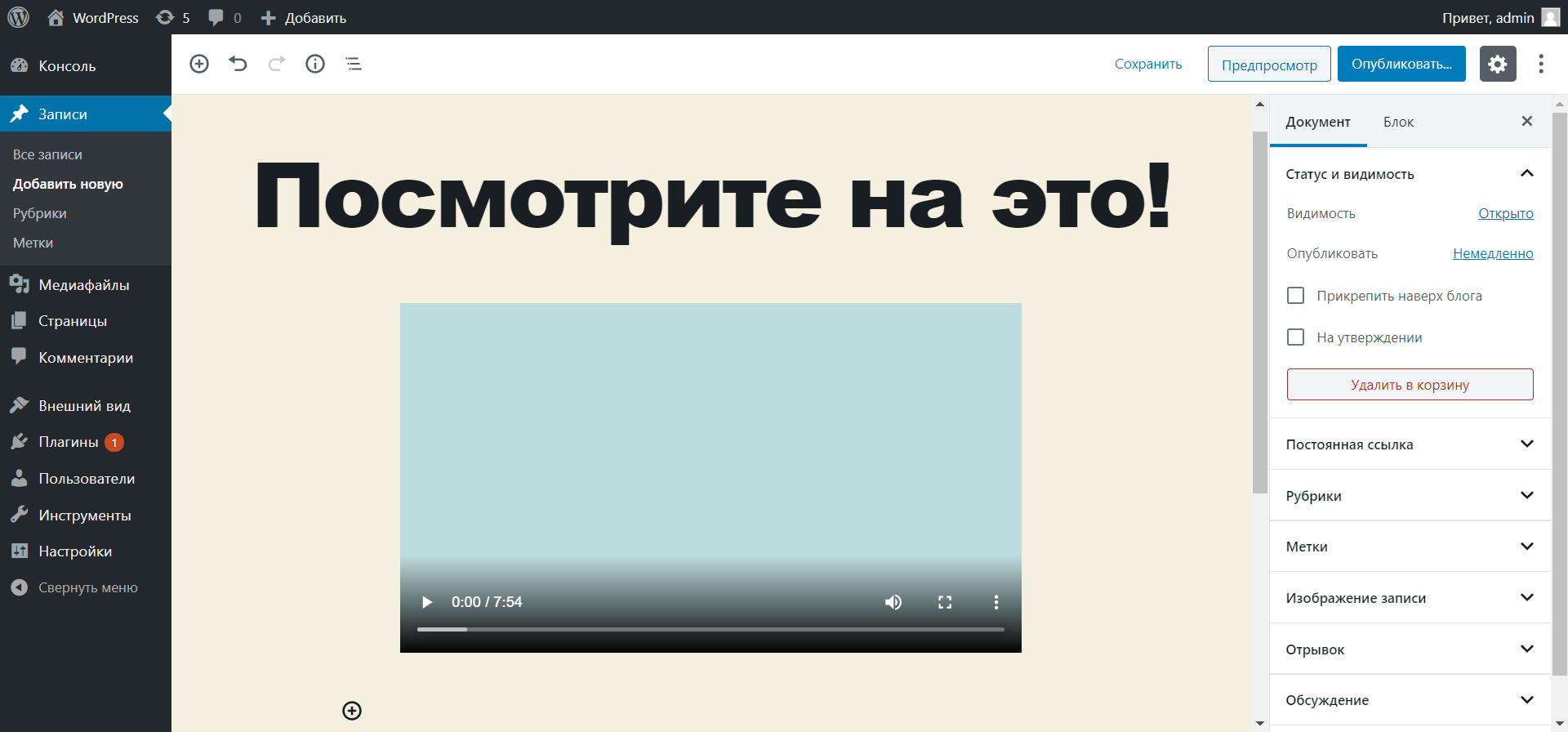Open the three-dot more tools menu
This screenshot has width=1568, height=732.
point(1540,64)
